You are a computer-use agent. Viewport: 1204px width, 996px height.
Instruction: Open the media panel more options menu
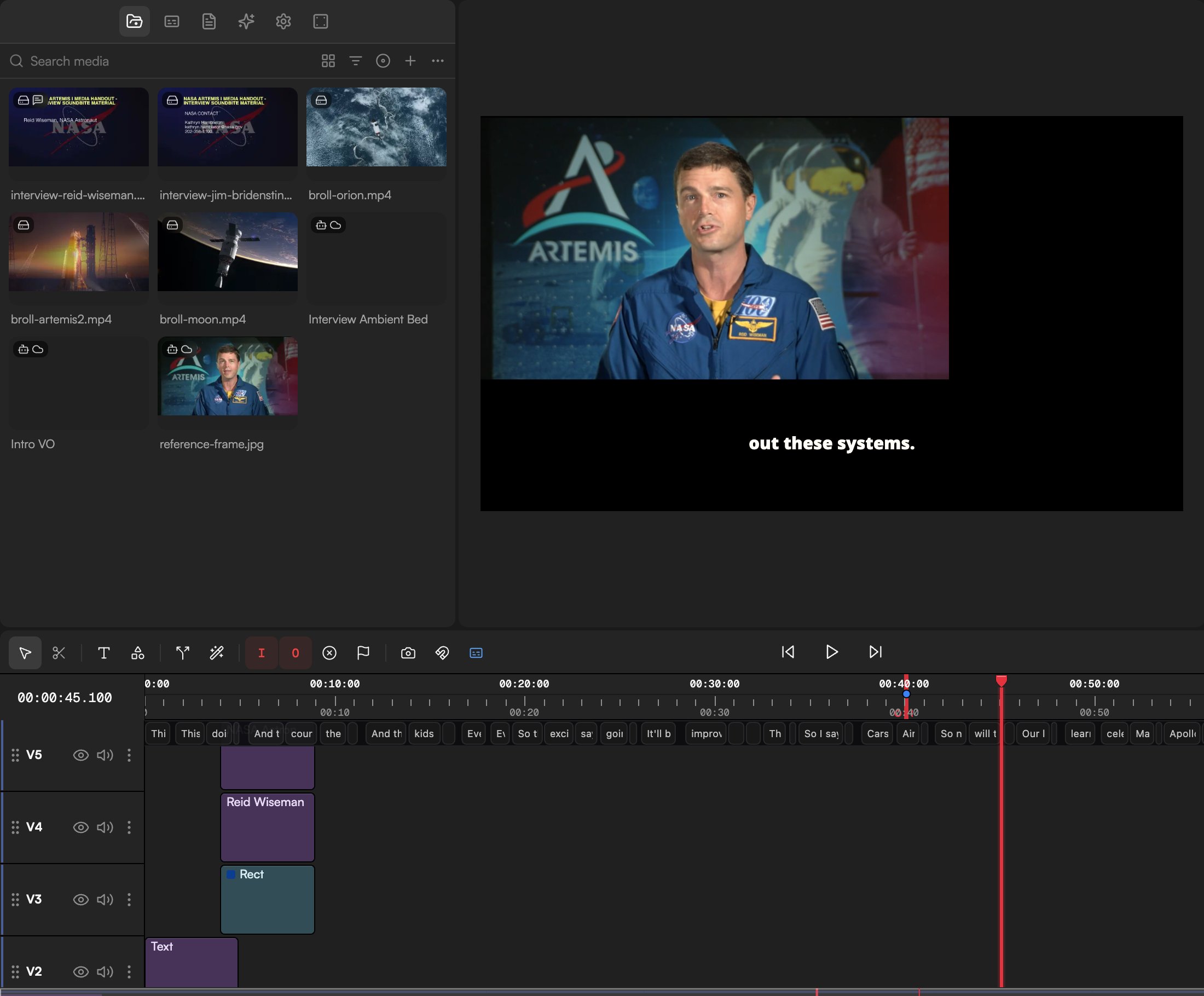tap(437, 61)
